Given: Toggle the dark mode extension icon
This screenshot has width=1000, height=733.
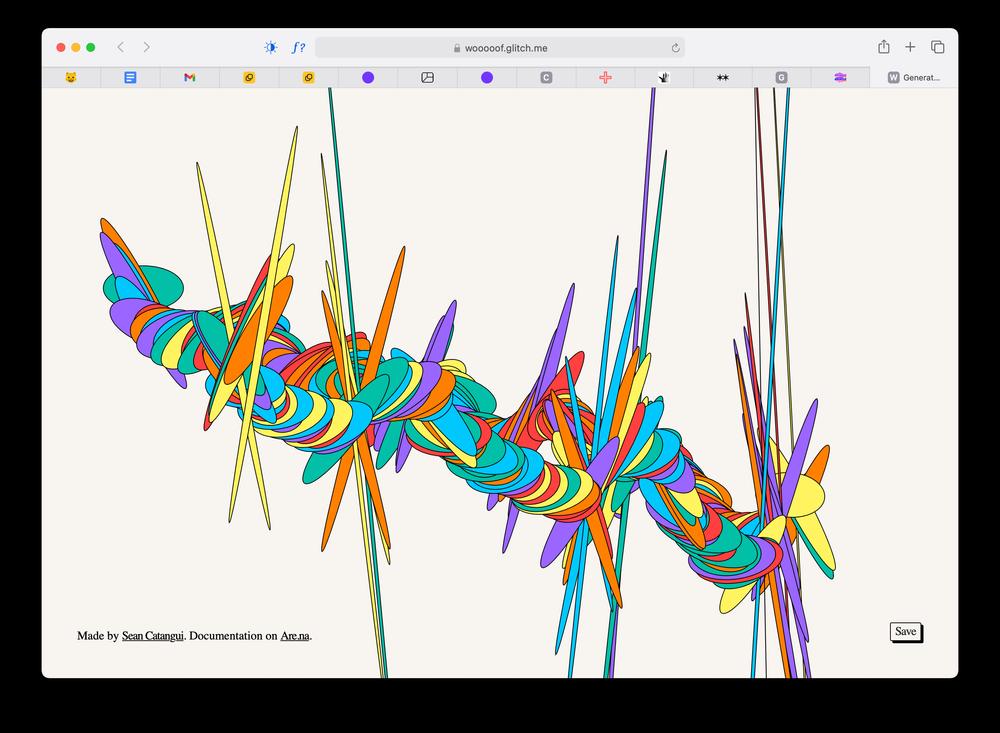Looking at the screenshot, I should click(x=271, y=47).
